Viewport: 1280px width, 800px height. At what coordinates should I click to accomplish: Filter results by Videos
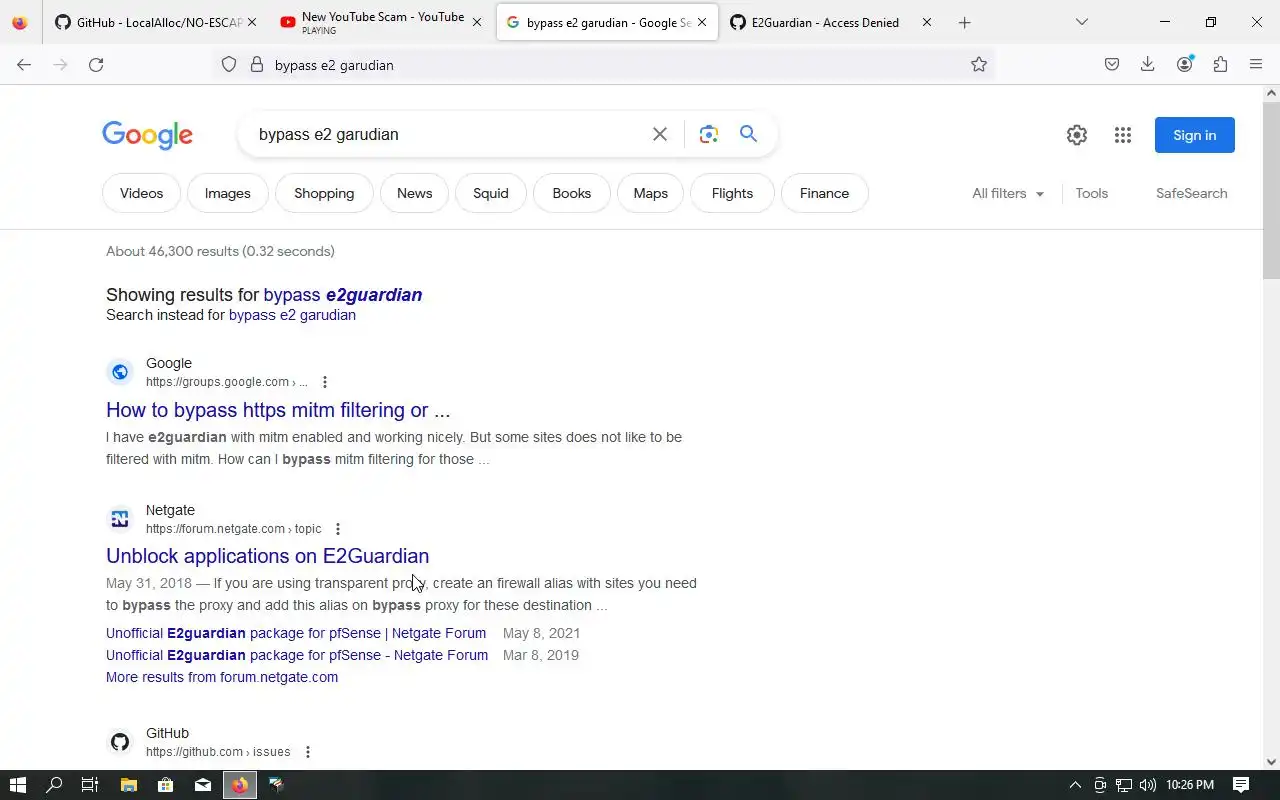pyautogui.click(x=141, y=193)
